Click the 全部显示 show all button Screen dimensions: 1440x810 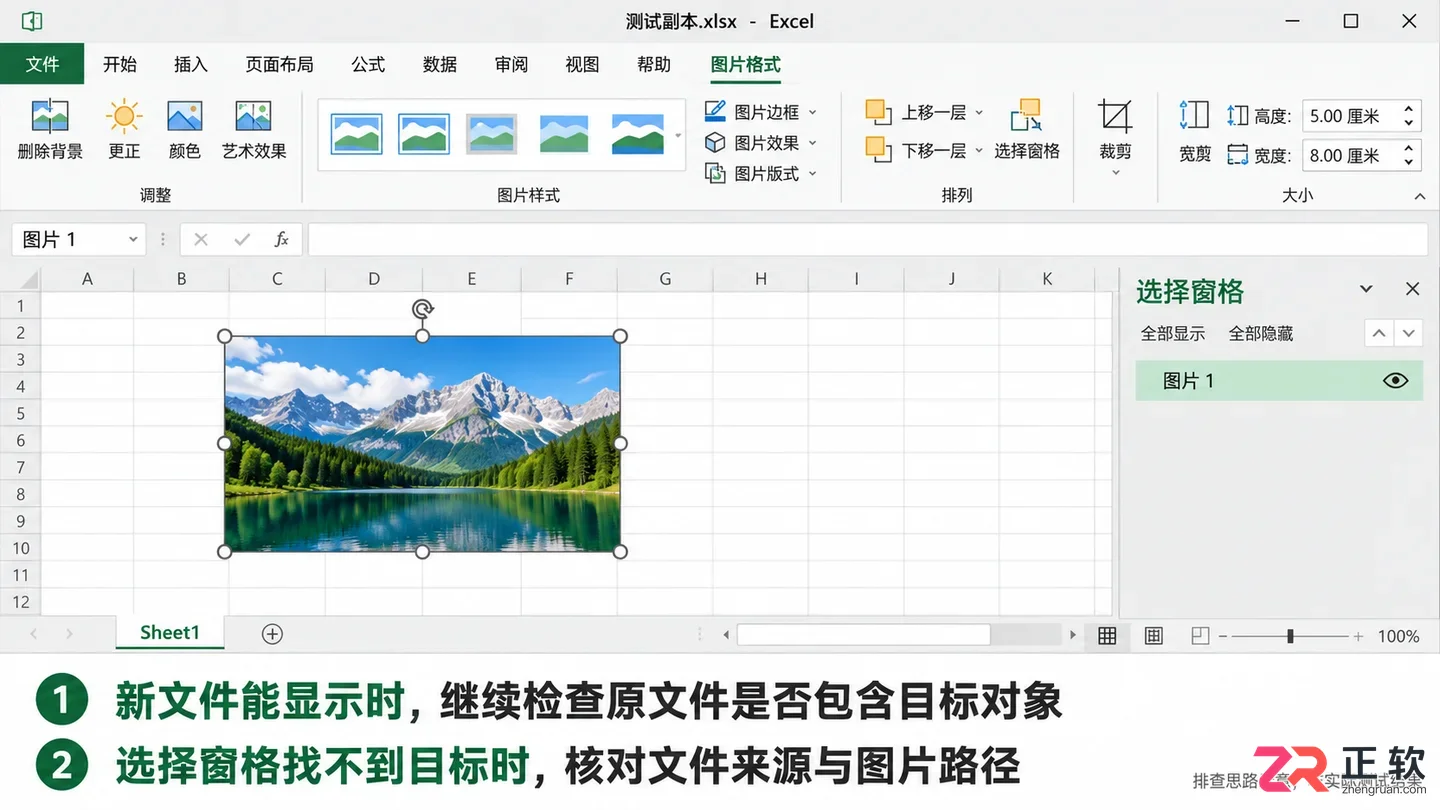coord(1173,334)
